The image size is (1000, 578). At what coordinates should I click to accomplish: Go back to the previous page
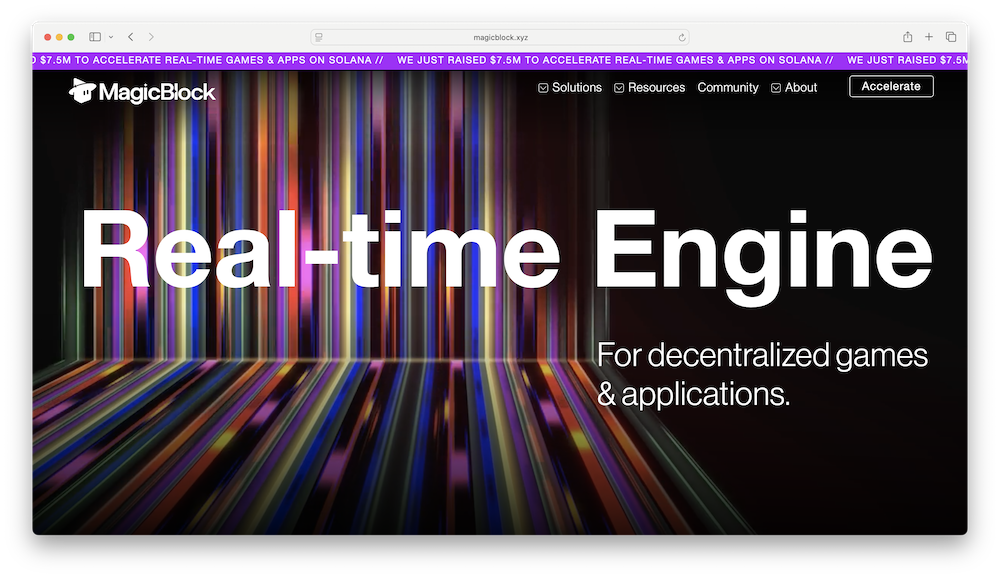click(x=131, y=37)
